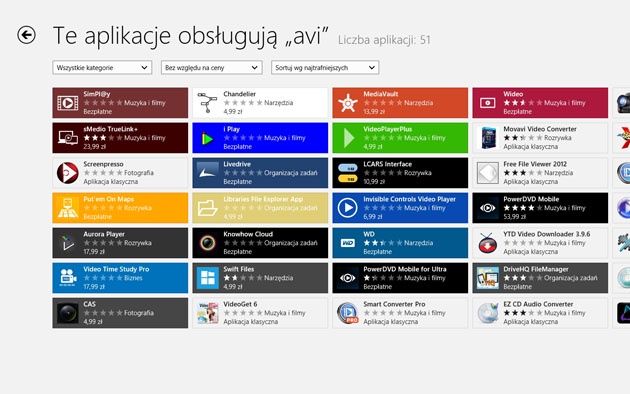Click MediaVault price 13,99 zł
This screenshot has width=630, height=394.
coord(374,112)
